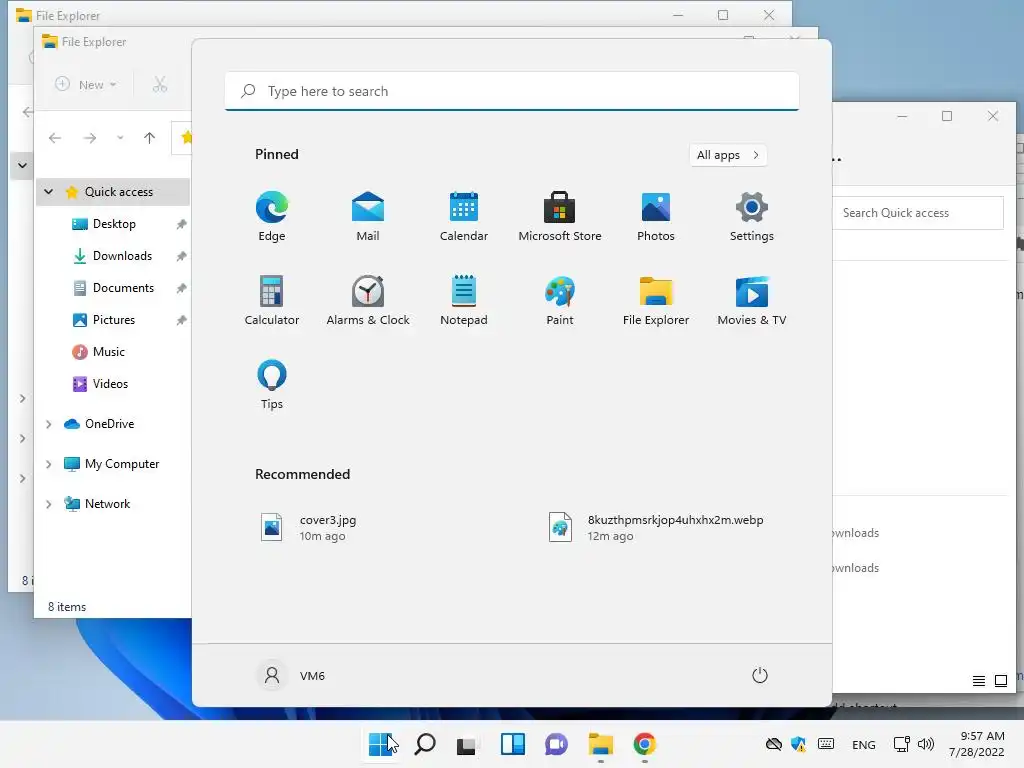Open recommended 8kuzthpmsrkjop4uhxhx2m.webp file
The height and width of the screenshot is (768, 1024).
[656, 528]
